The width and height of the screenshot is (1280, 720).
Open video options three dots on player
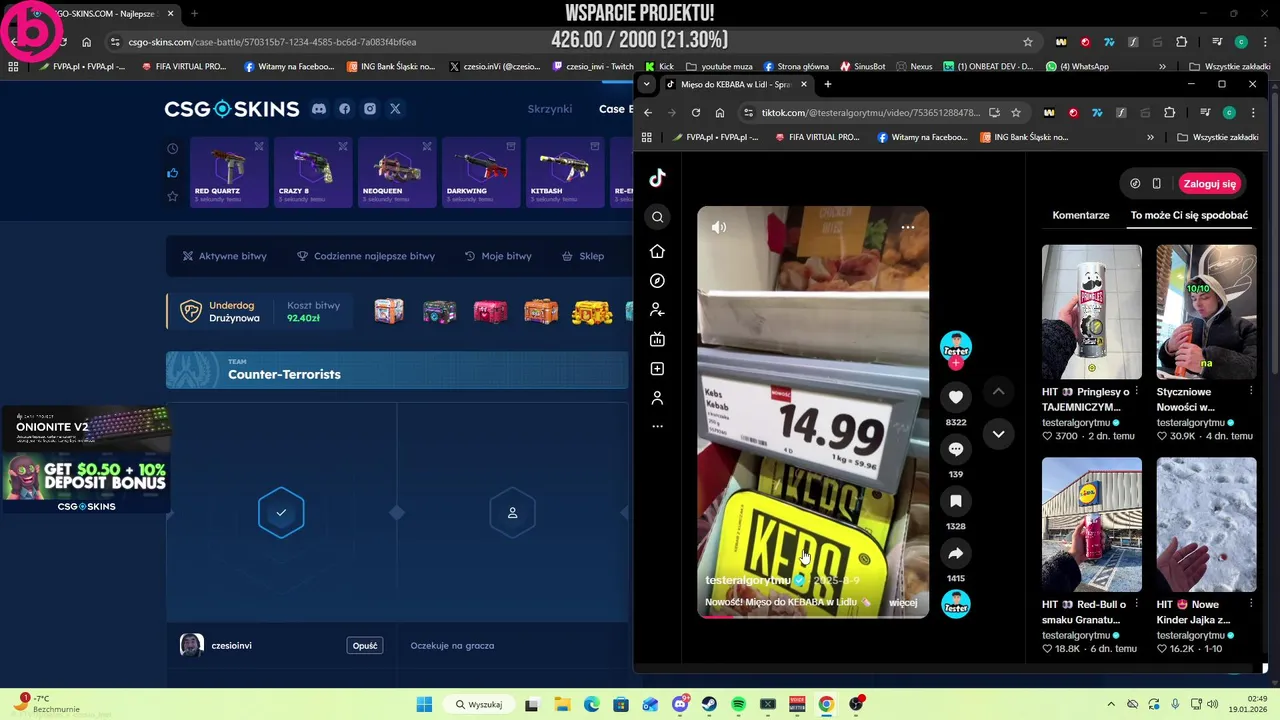pos(907,227)
